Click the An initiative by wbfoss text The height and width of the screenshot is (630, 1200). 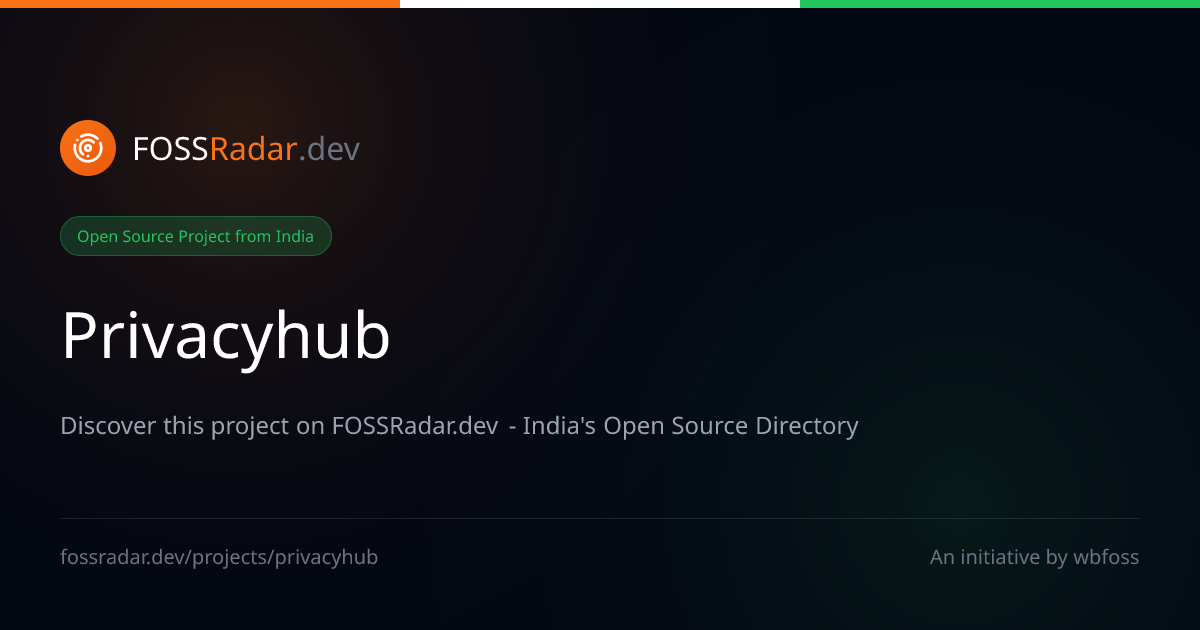pyautogui.click(x=1034, y=557)
